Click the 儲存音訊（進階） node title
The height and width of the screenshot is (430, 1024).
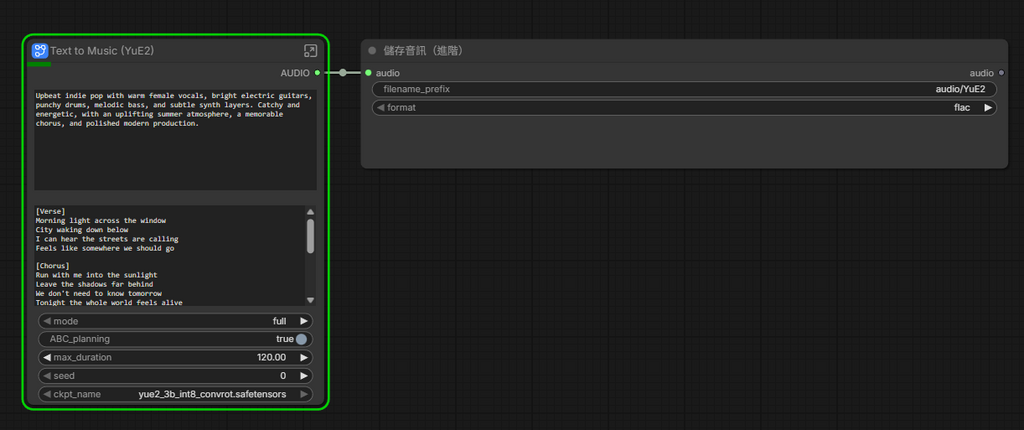(423, 50)
